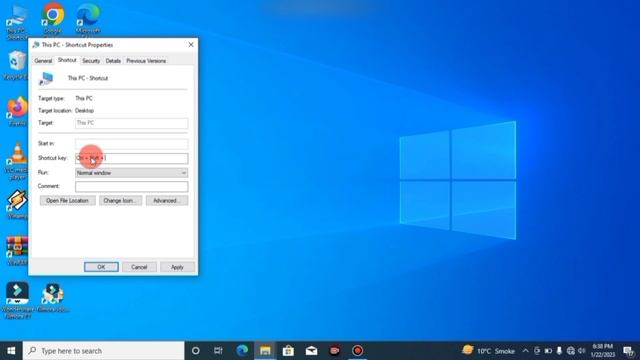Click the Change Icon button

click(x=120, y=200)
